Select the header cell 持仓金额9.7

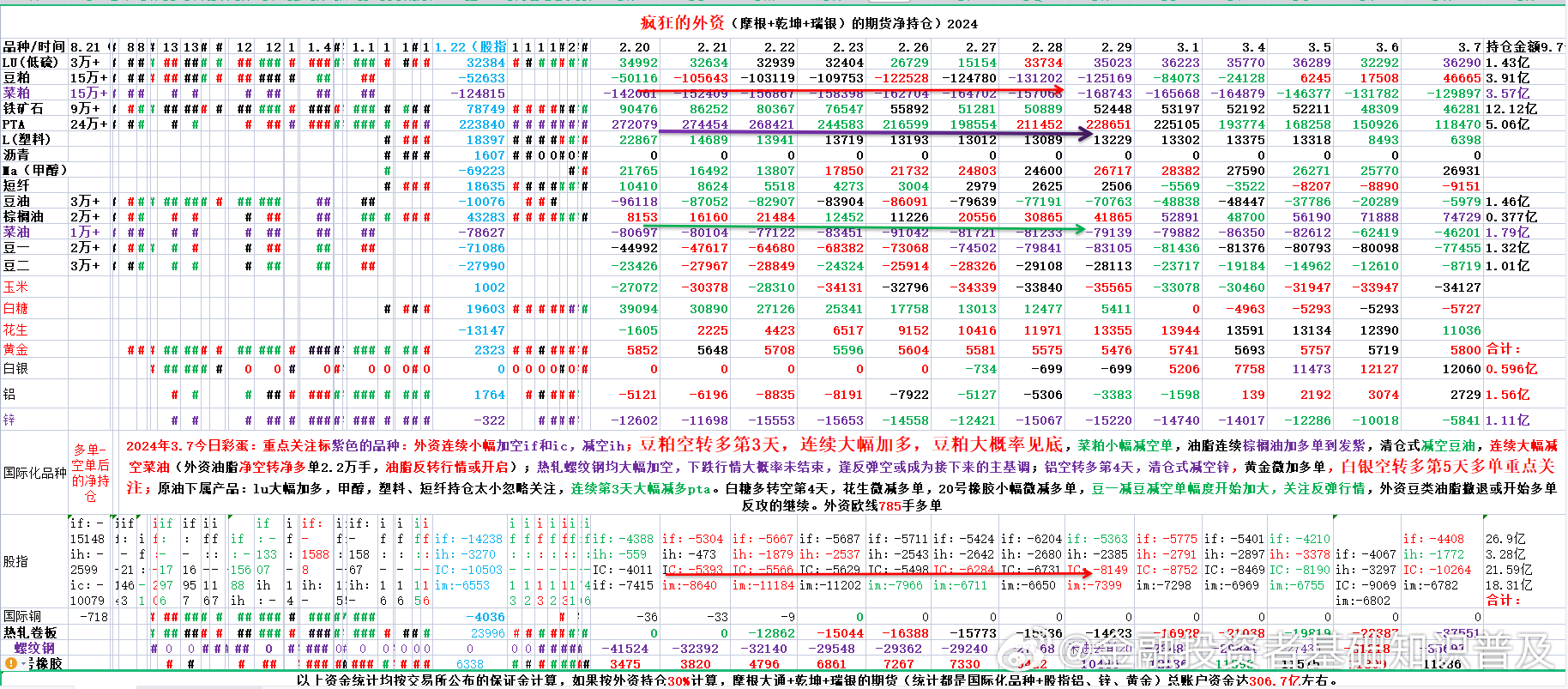pos(1524,47)
